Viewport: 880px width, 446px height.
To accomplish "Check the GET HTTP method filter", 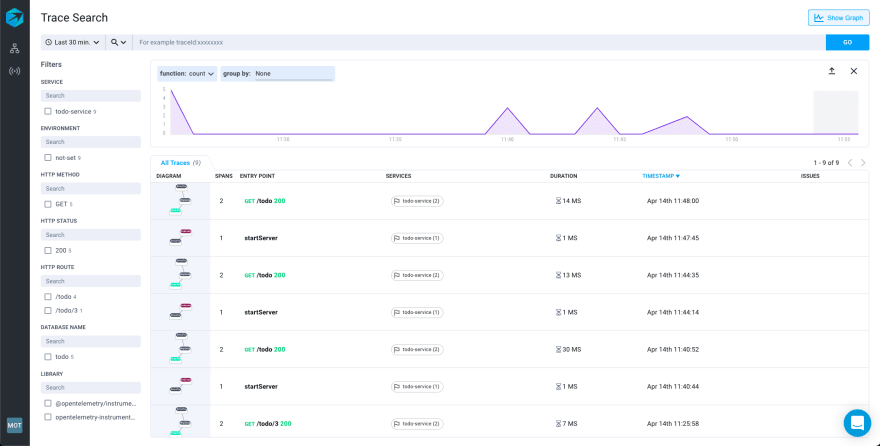I will [48, 204].
